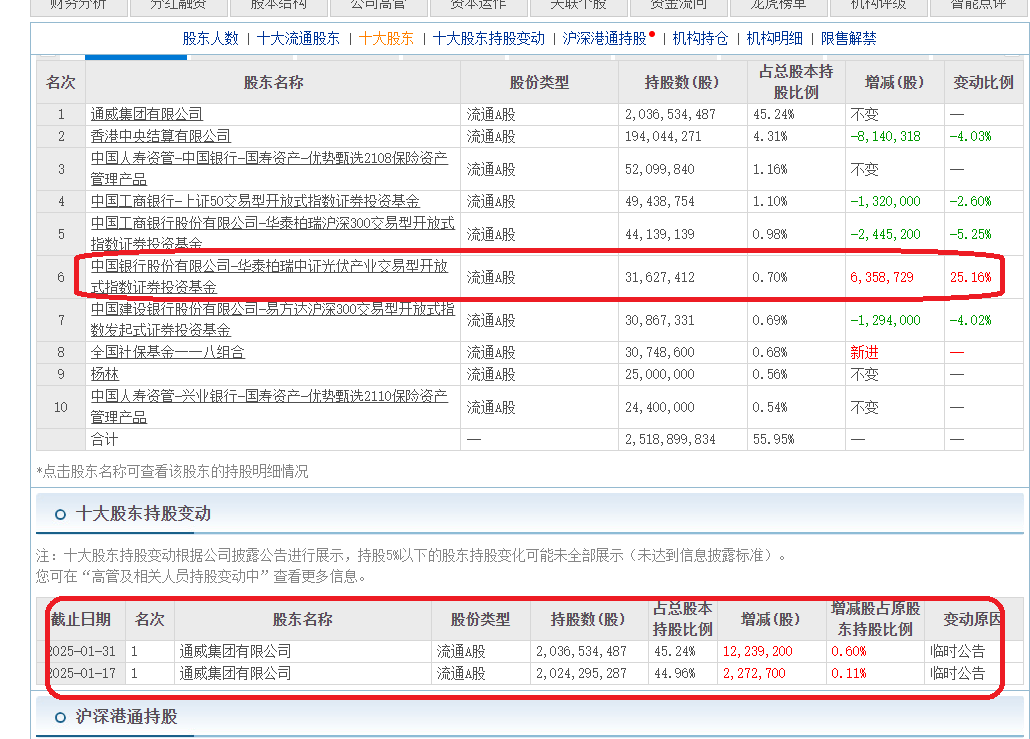Screen dimensions: 1030x739
Task: Select the 25,000,000 shares held by 杨林
Action: pyautogui.click(x=660, y=374)
